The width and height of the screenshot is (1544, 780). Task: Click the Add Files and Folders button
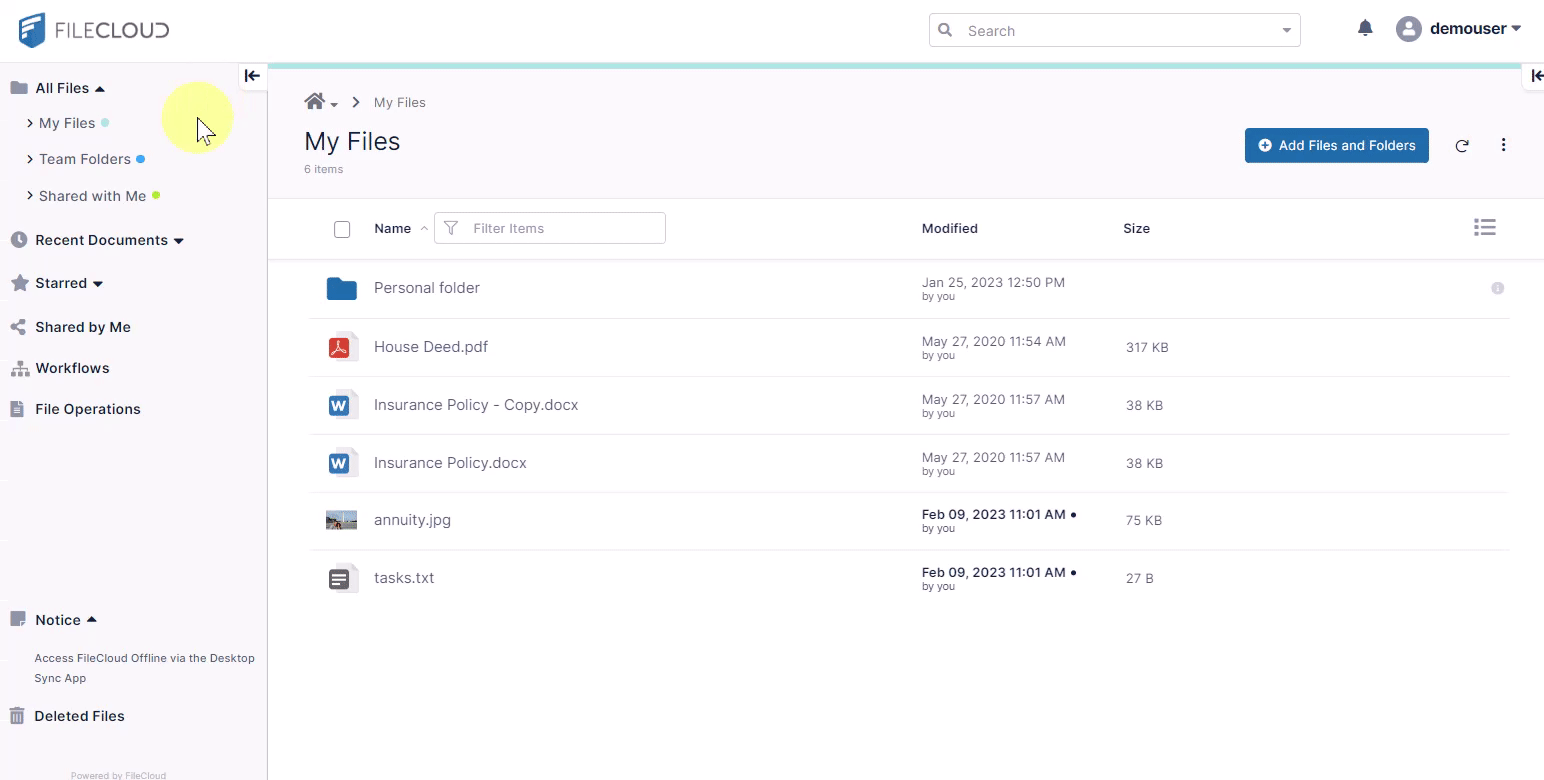1336,145
